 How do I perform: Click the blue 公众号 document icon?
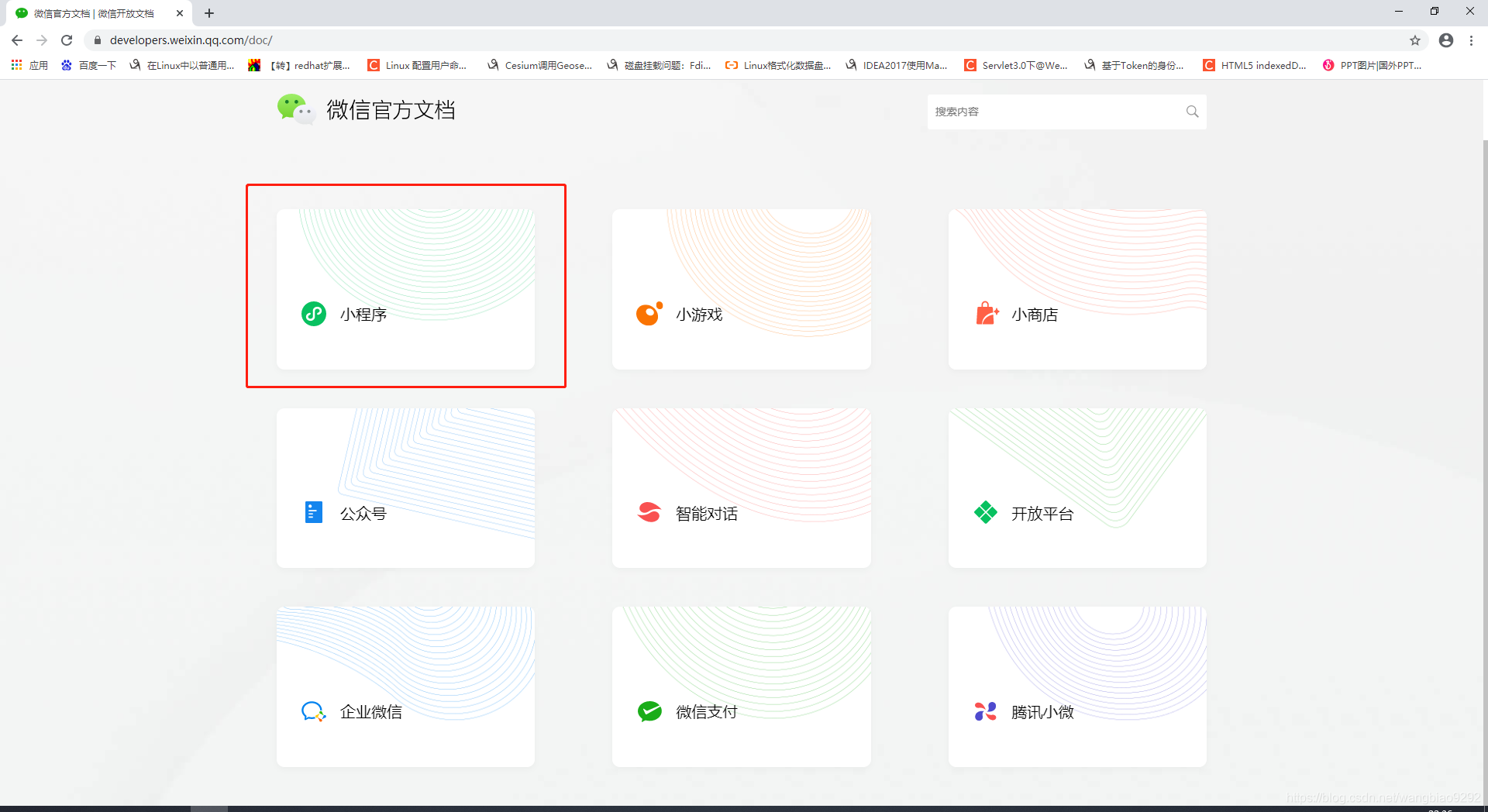(x=314, y=512)
